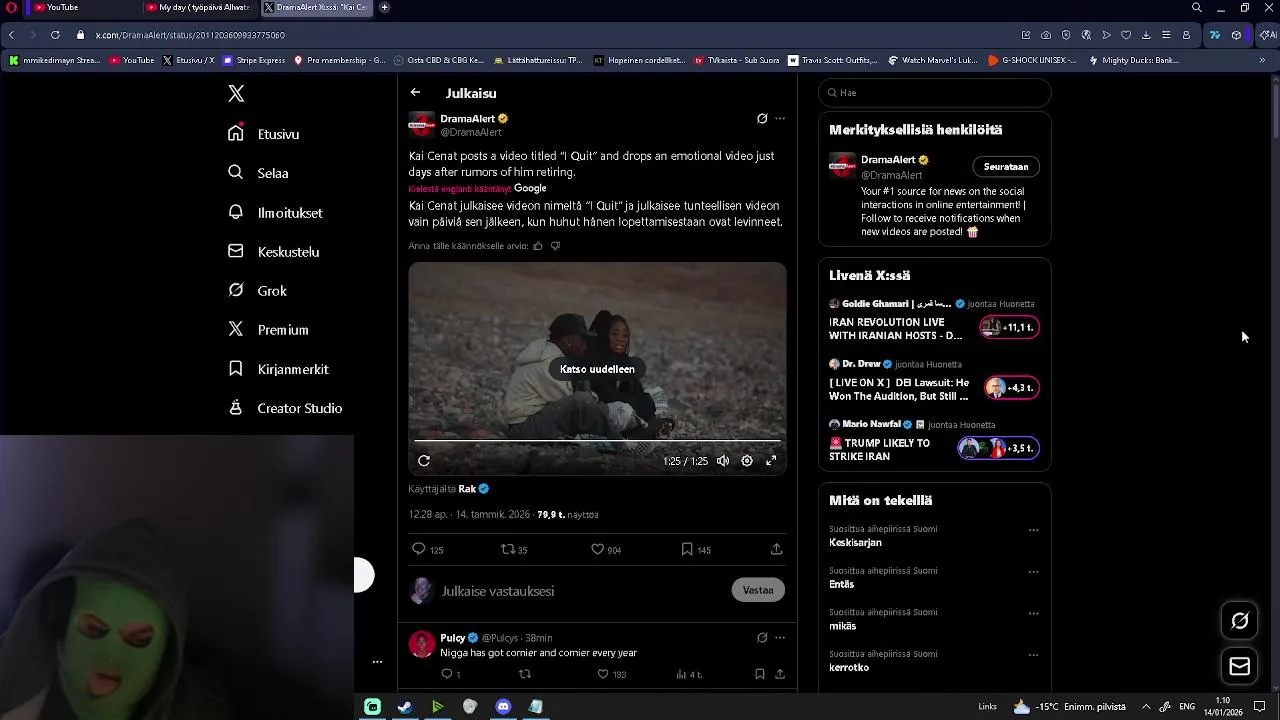Open Etusivu home page
Image resolution: width=1280 pixels, height=720 pixels.
tap(264, 134)
